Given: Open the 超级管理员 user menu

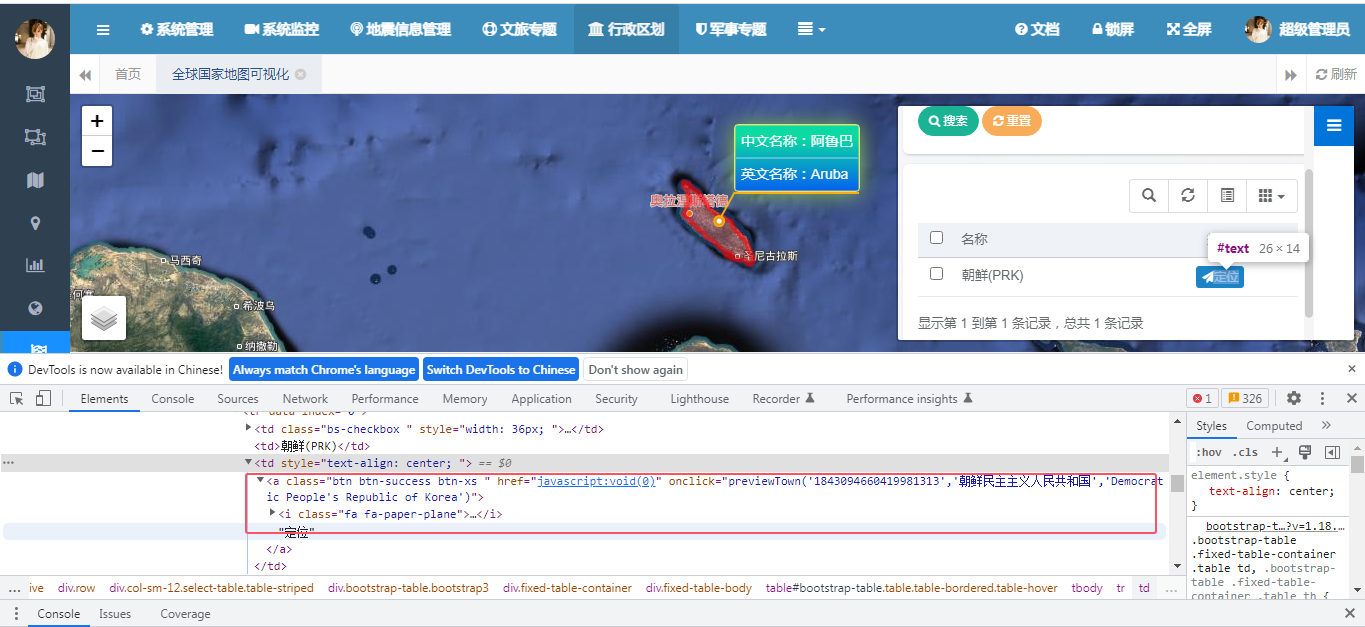Looking at the screenshot, I should (1298, 29).
